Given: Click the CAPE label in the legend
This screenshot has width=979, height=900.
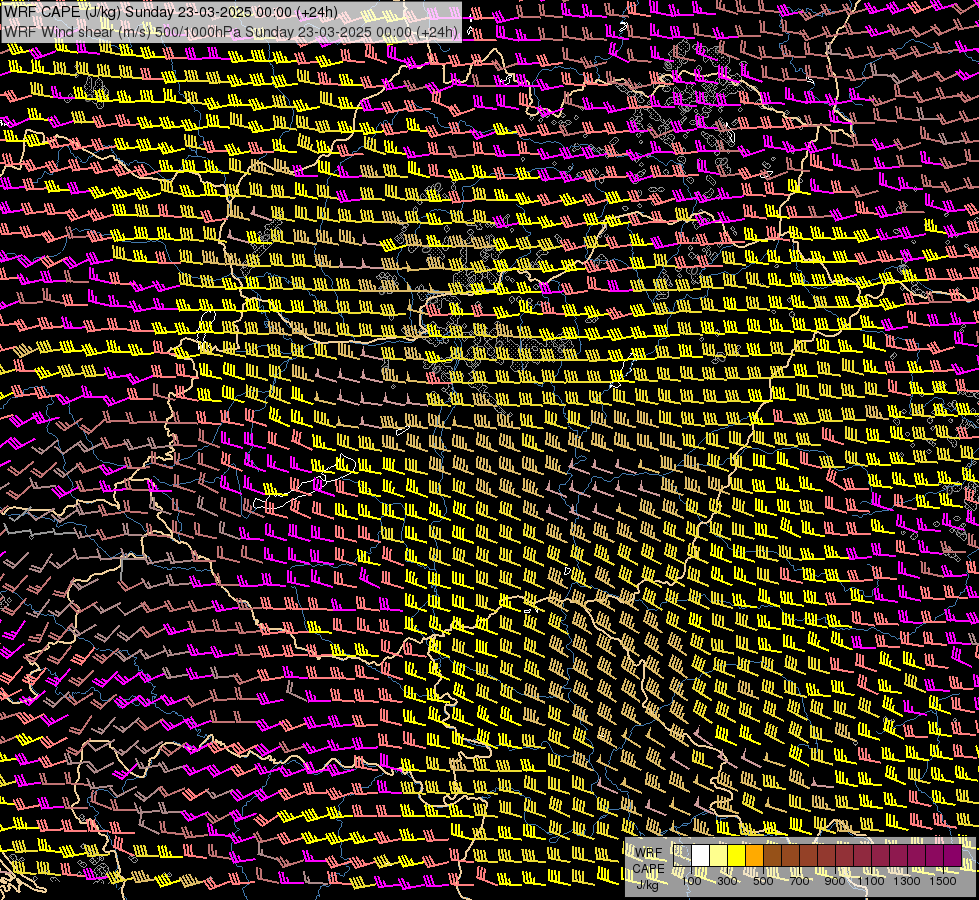Looking at the screenshot, I should [648, 869].
